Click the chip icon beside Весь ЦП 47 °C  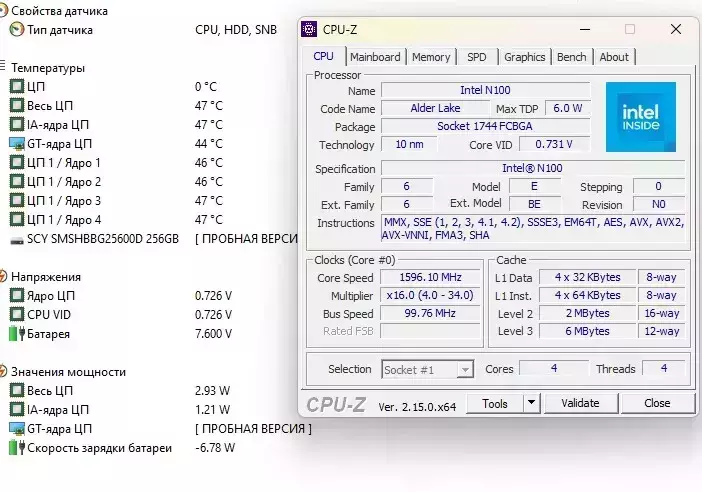click(17, 106)
